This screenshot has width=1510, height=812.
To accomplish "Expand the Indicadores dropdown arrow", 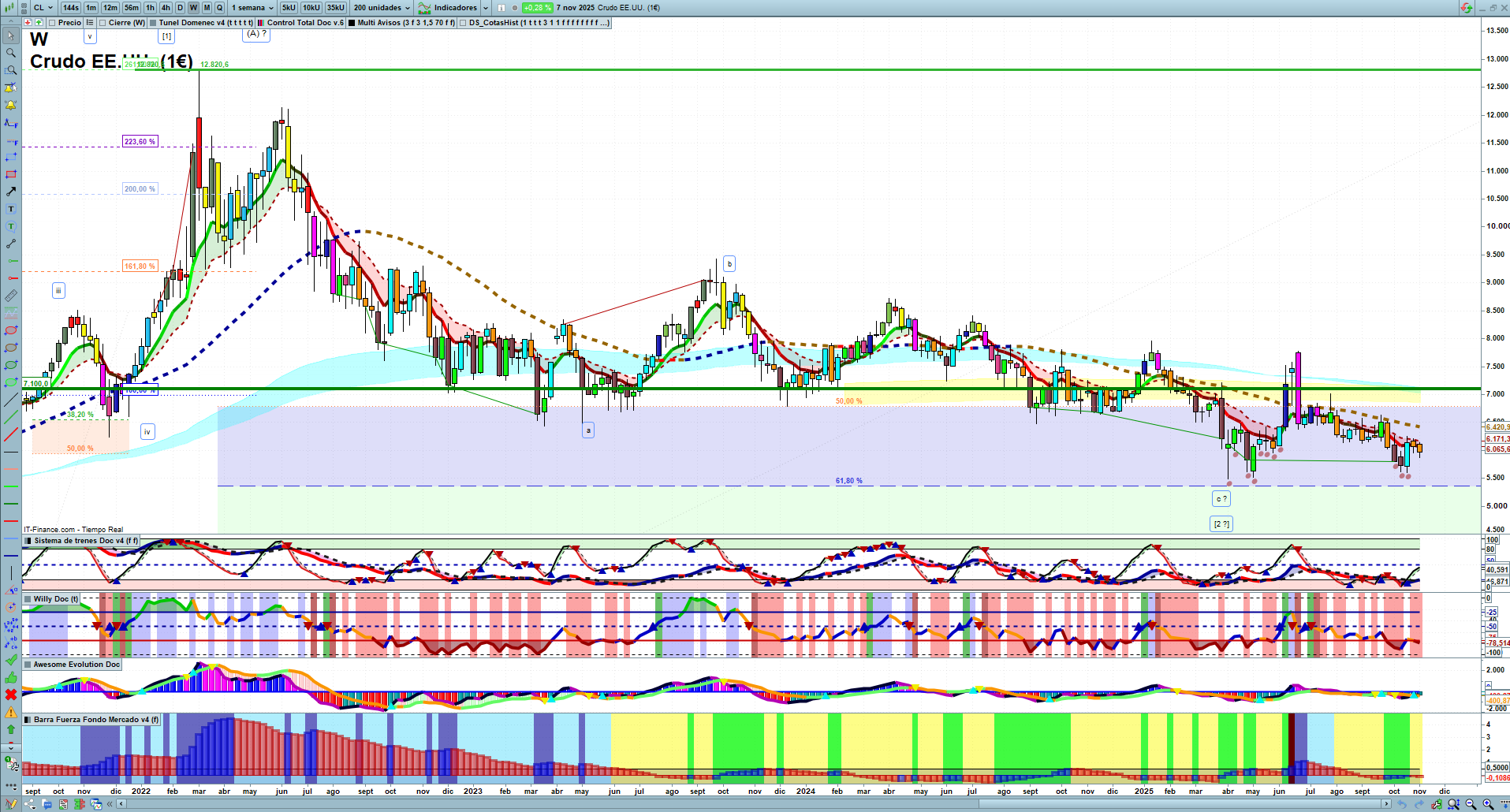I will point(486,8).
